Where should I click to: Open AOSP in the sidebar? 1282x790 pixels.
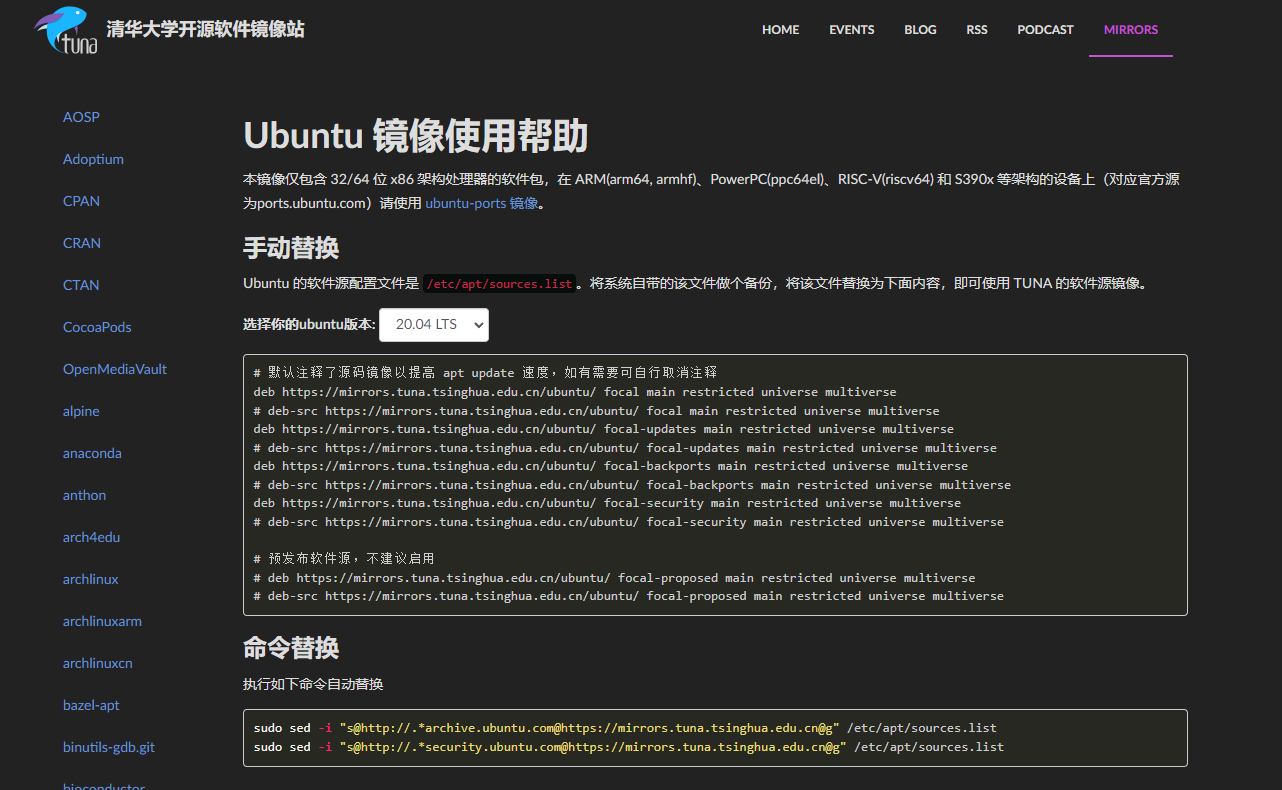pos(81,117)
